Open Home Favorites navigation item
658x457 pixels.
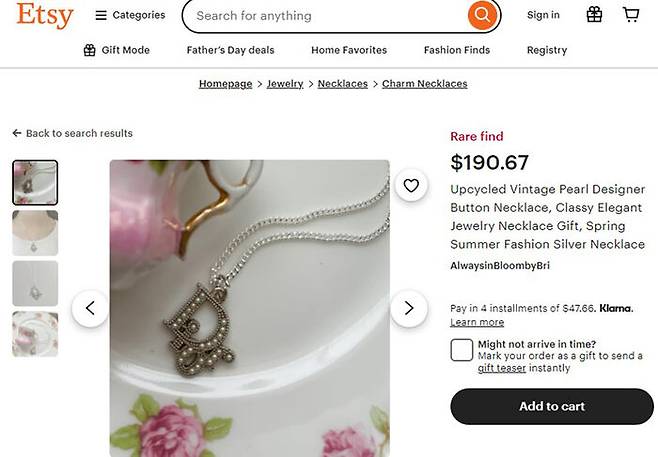pos(348,50)
